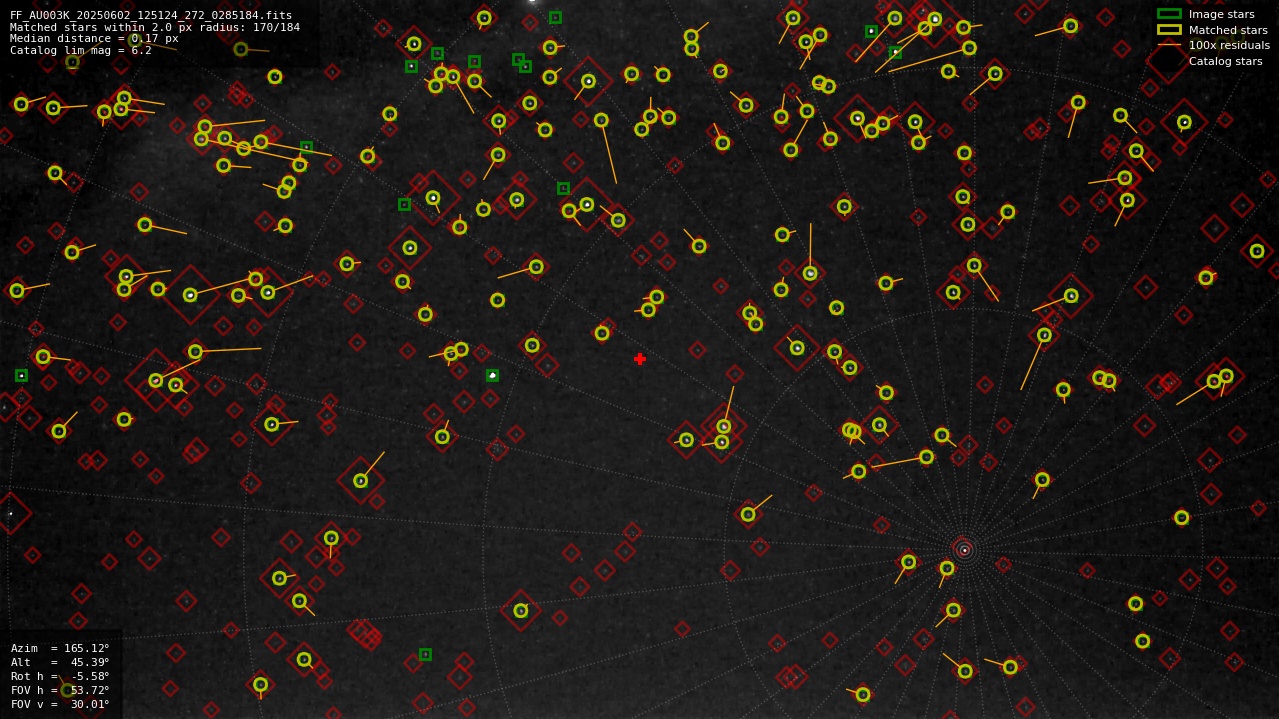
Task: Click the 'Image stars' legend label
Action: pyautogui.click(x=1221, y=14)
